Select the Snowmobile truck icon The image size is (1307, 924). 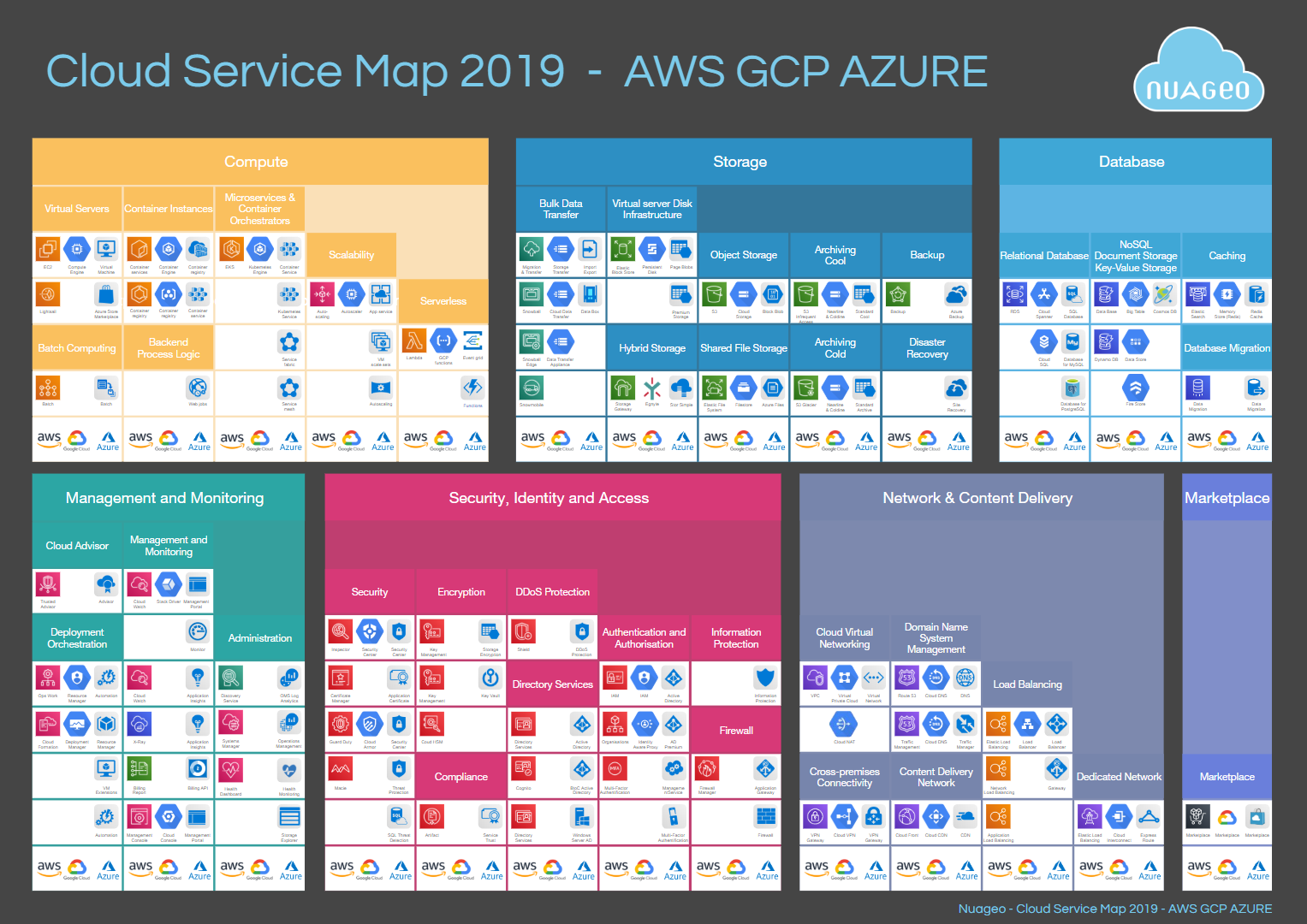coord(532,388)
